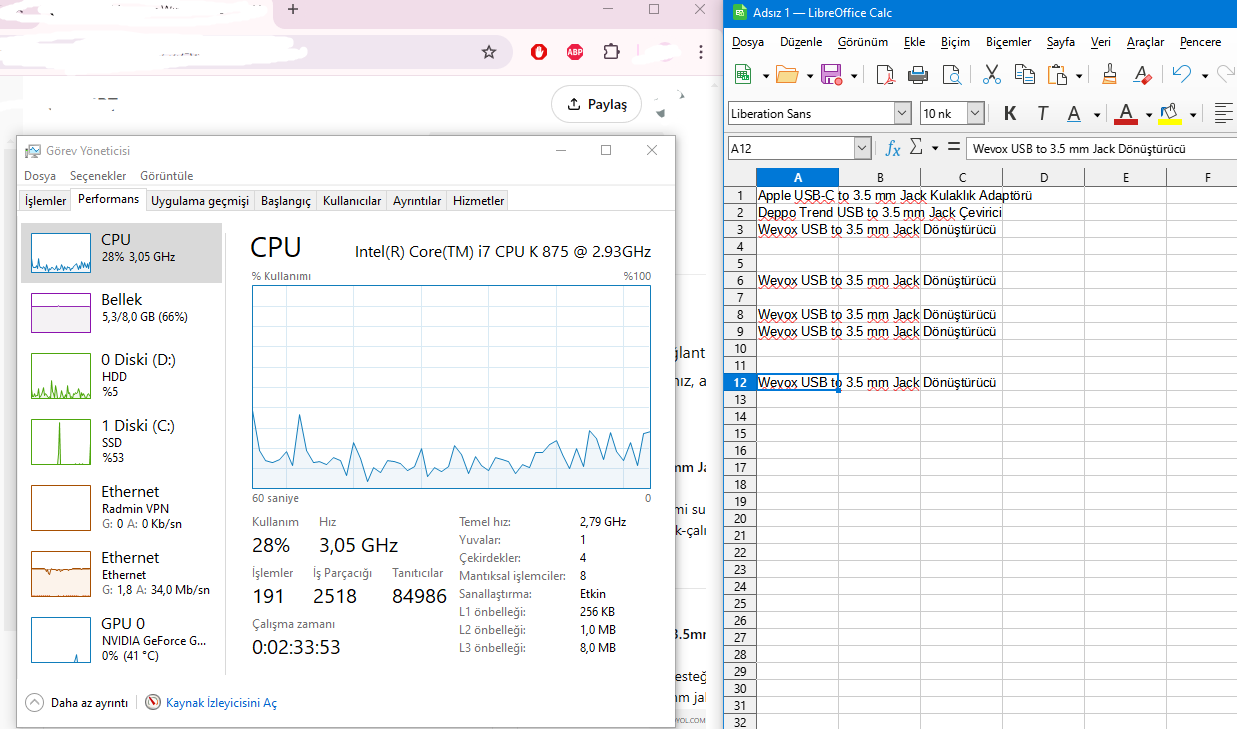Click the red stop-hand extension icon in Chrome

(x=539, y=52)
